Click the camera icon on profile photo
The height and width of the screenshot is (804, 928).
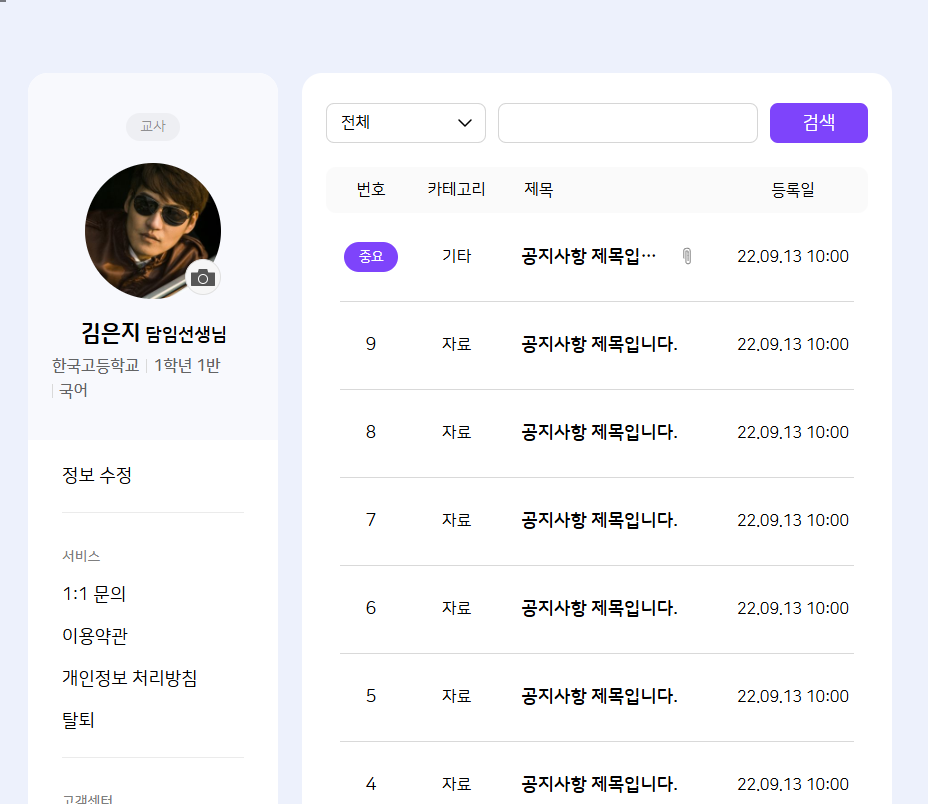tap(203, 277)
